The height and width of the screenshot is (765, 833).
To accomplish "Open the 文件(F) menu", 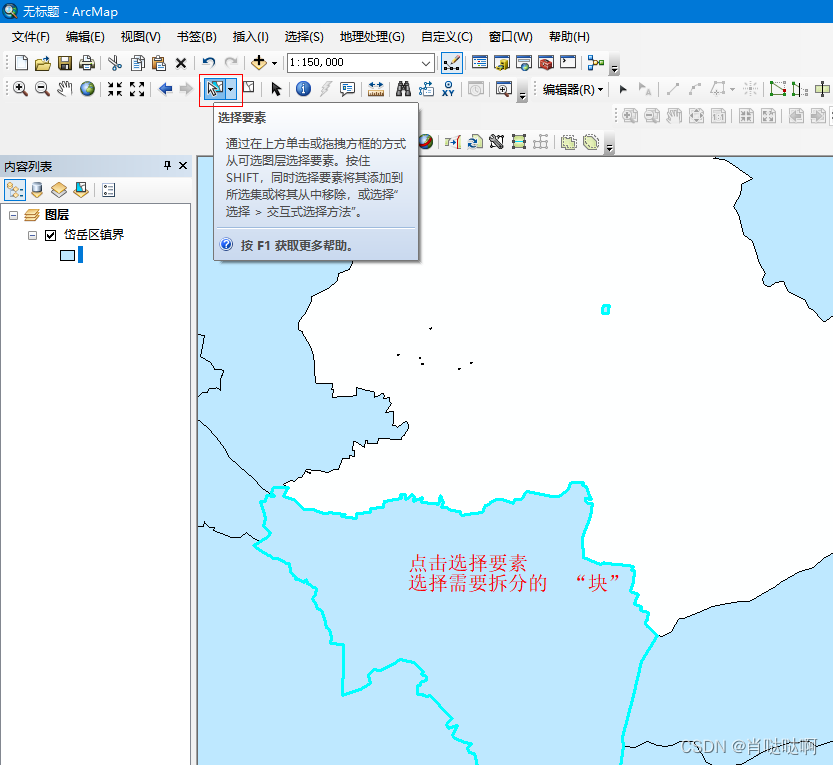I will pyautogui.click(x=31, y=37).
